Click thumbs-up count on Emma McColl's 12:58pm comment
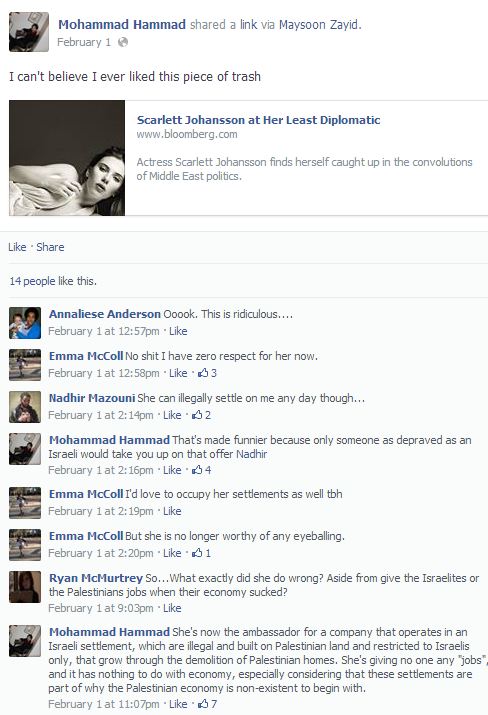This screenshot has width=488, height=715. click(214, 373)
